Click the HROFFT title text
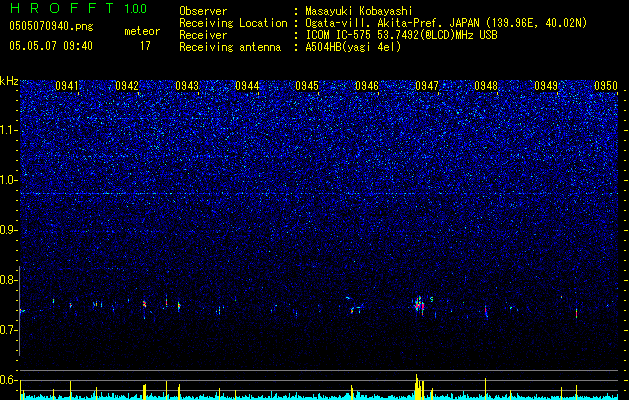The height and width of the screenshot is (400, 629). coord(62,8)
